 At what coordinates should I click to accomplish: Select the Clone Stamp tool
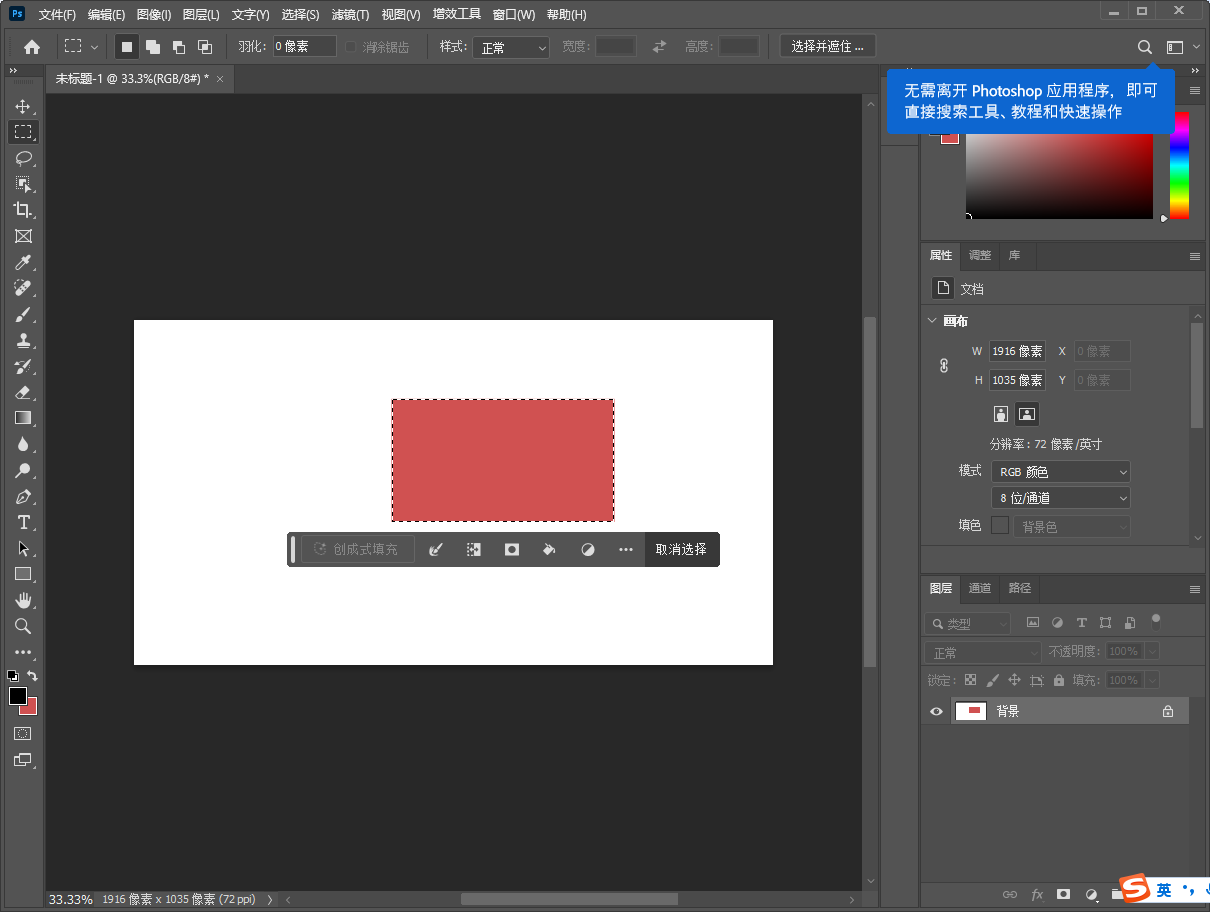23,340
